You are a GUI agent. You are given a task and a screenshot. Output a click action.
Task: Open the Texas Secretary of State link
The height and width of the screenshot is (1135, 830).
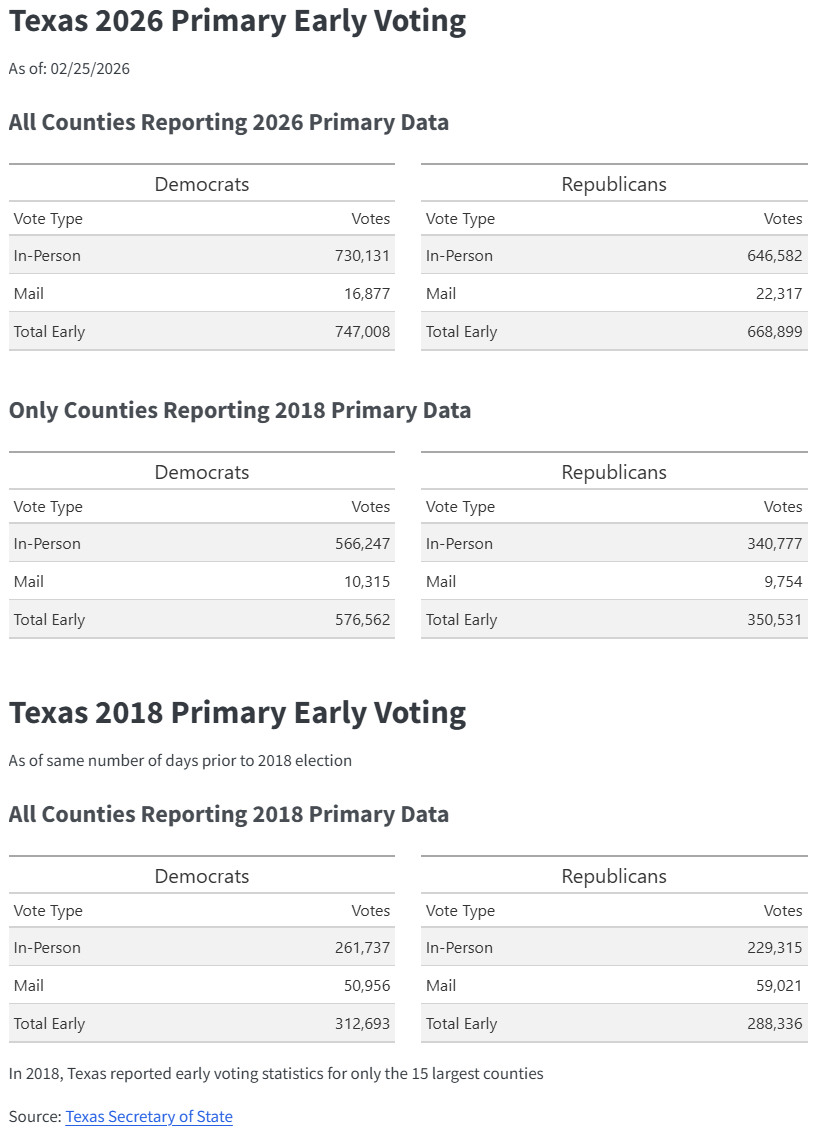tap(149, 1116)
